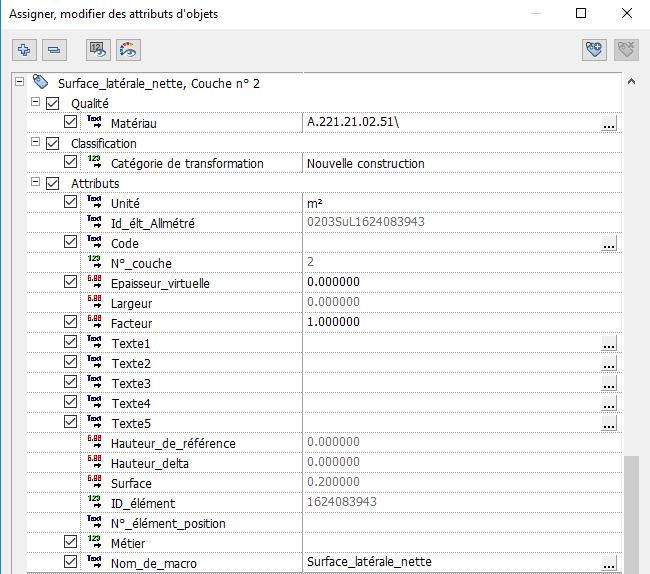Click the blue tag icon of Surface_latérale_nette
The width and height of the screenshot is (650, 574).
click(41, 82)
